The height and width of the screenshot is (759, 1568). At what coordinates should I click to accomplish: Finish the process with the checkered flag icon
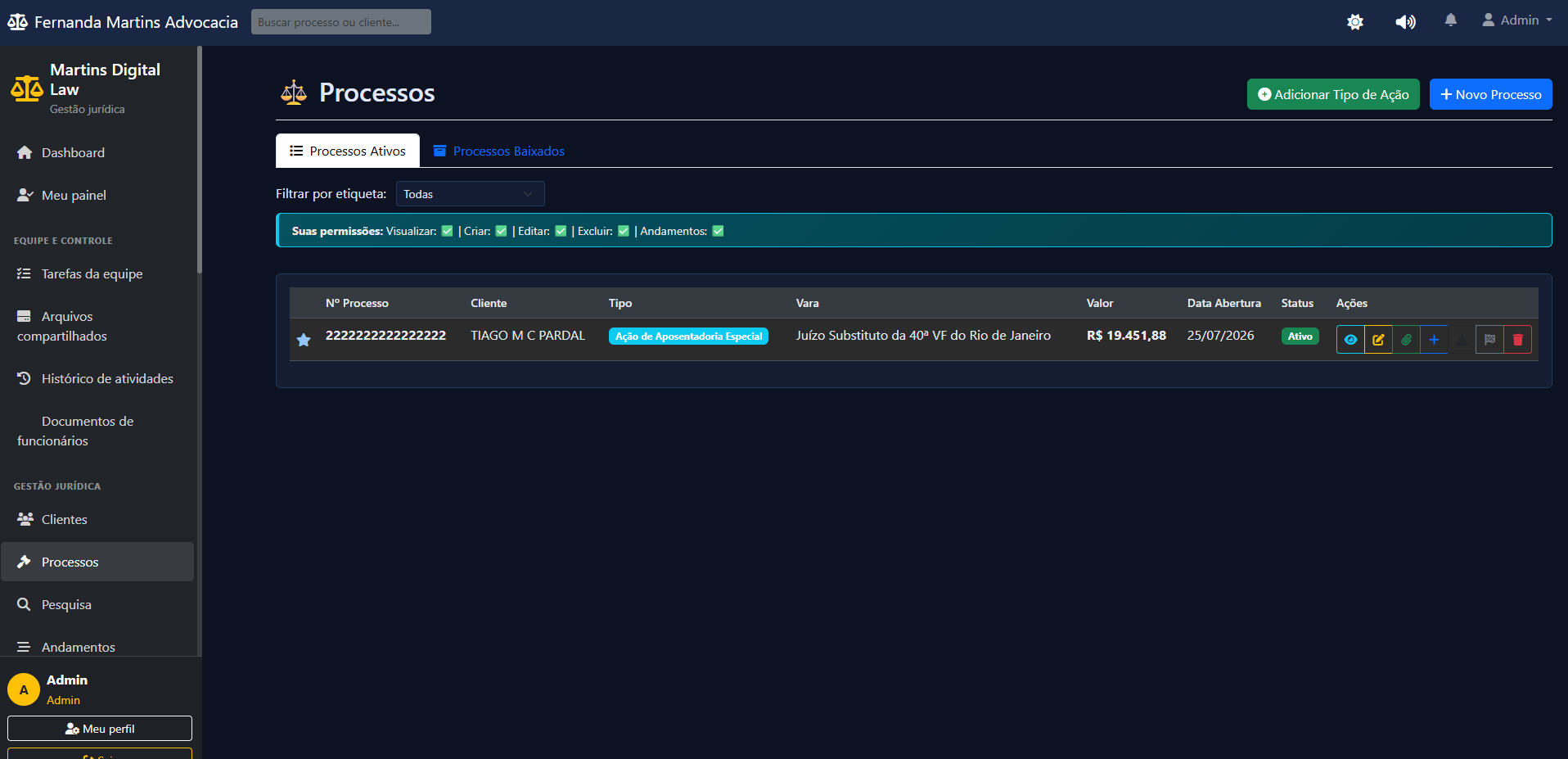pyautogui.click(x=1489, y=340)
